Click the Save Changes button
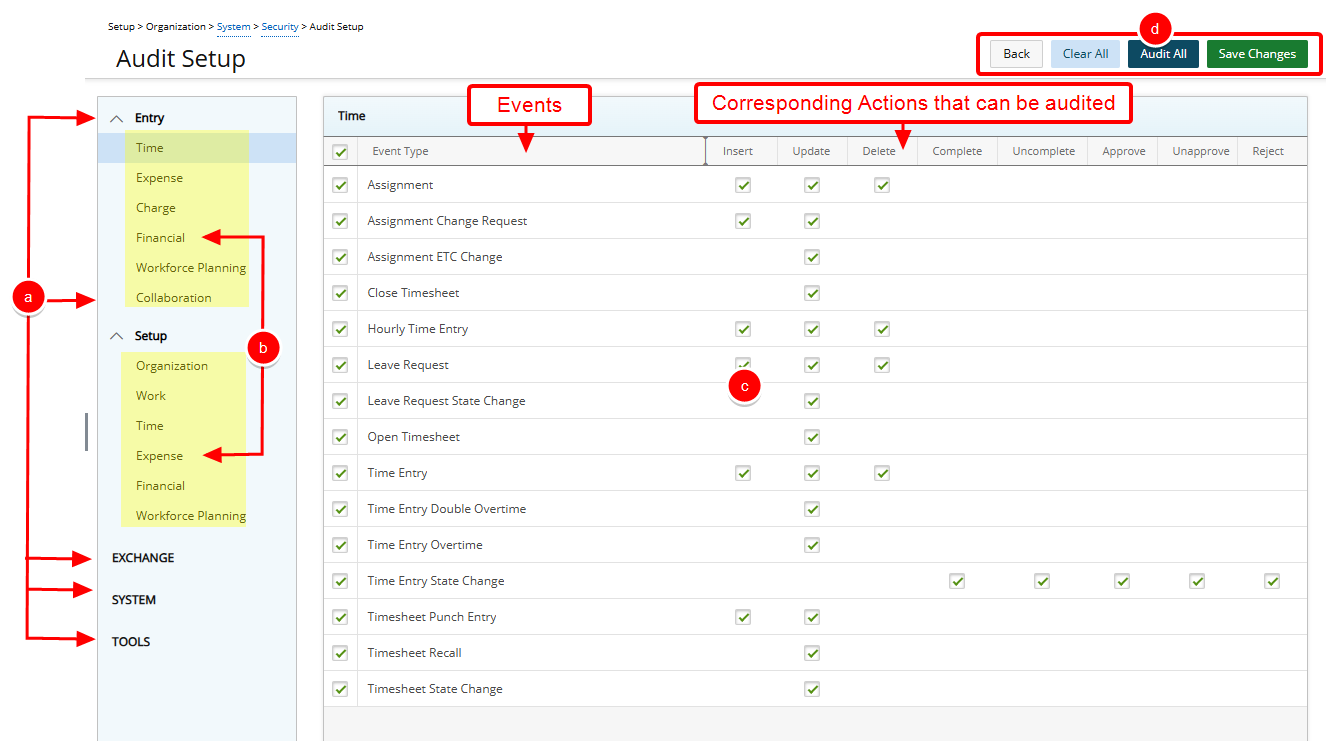Screen dimensions: 1326x741 pos(1256,54)
